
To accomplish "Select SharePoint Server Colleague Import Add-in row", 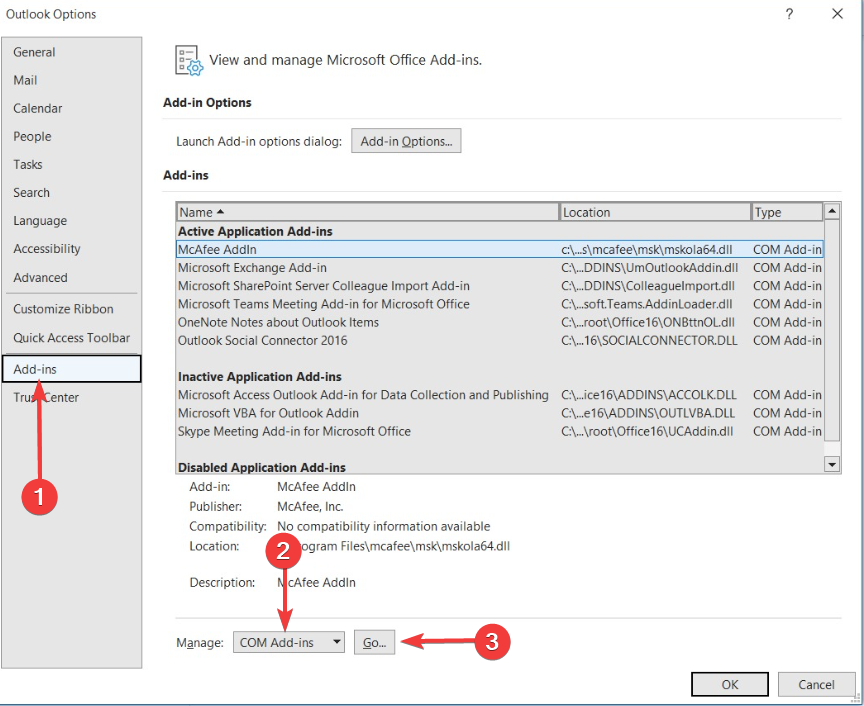I will (499, 286).
